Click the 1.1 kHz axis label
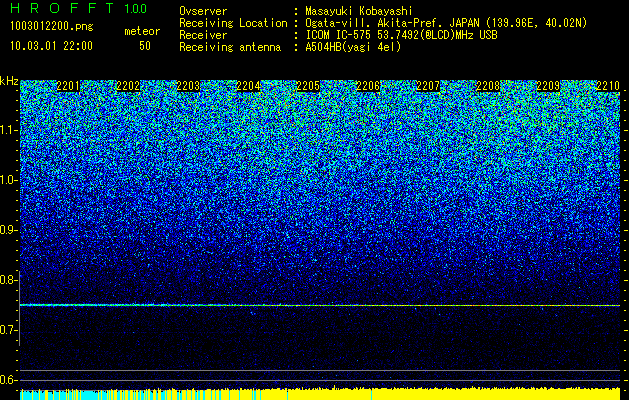 point(8,130)
